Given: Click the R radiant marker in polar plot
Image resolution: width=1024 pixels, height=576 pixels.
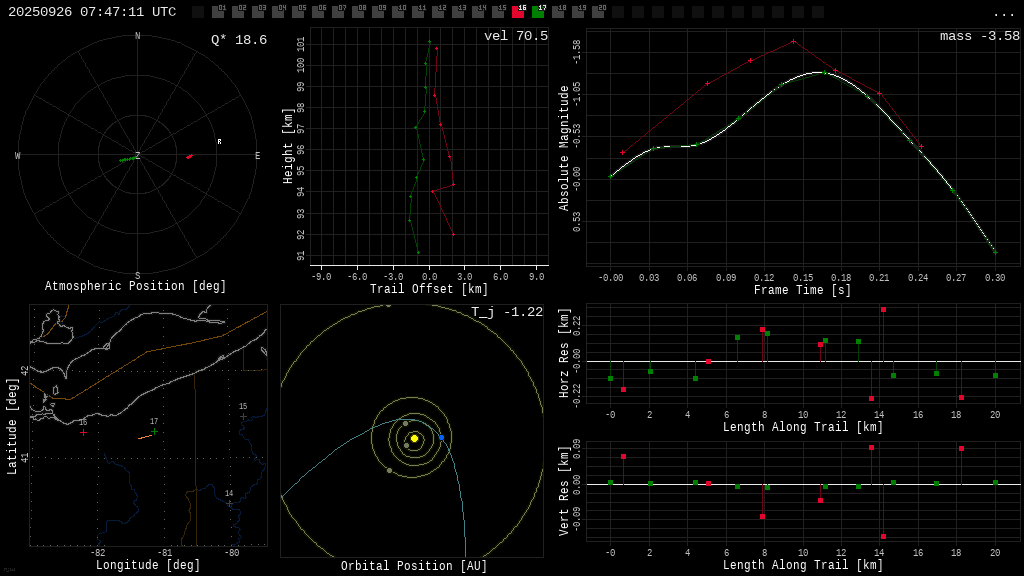Looking at the screenshot, I should tap(219, 142).
